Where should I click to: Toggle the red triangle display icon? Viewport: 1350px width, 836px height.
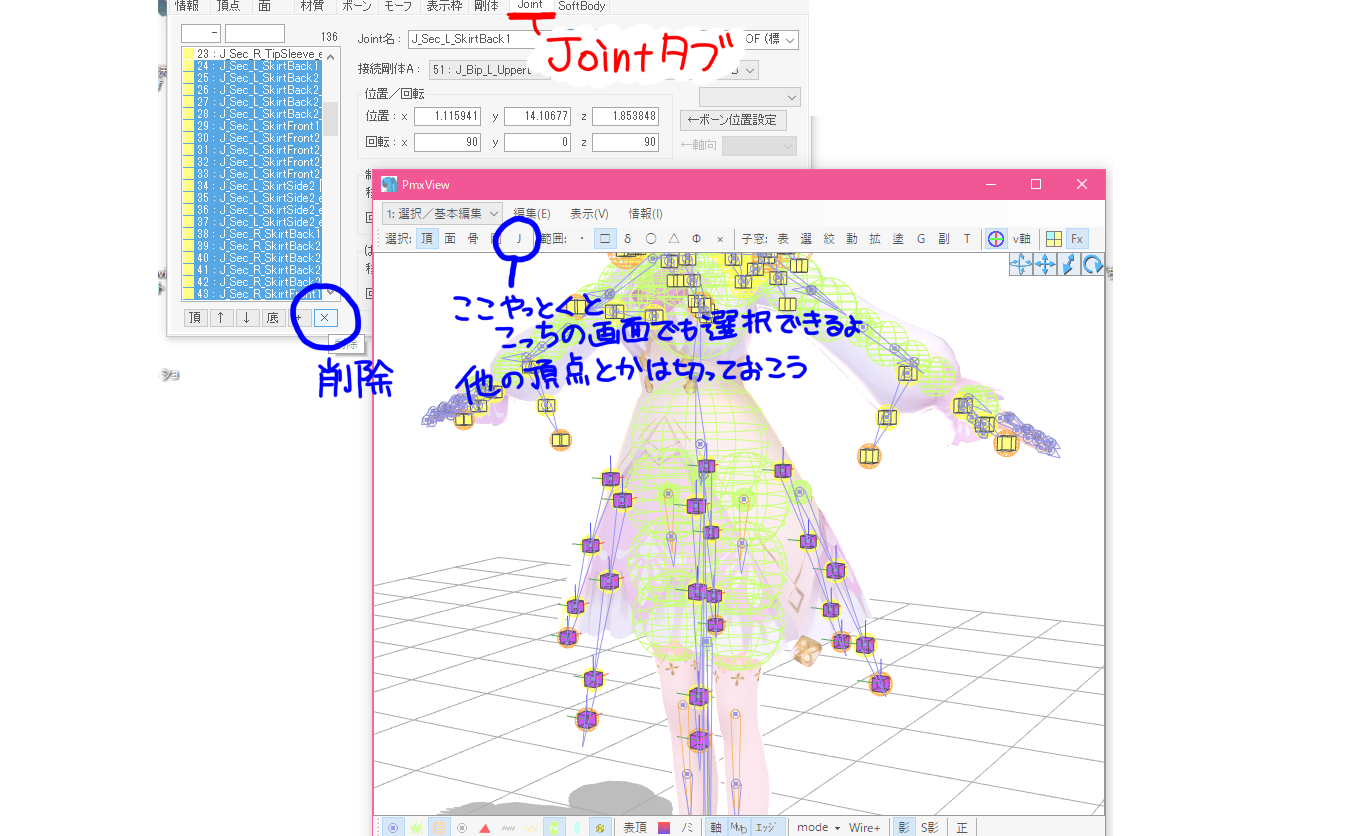484,827
